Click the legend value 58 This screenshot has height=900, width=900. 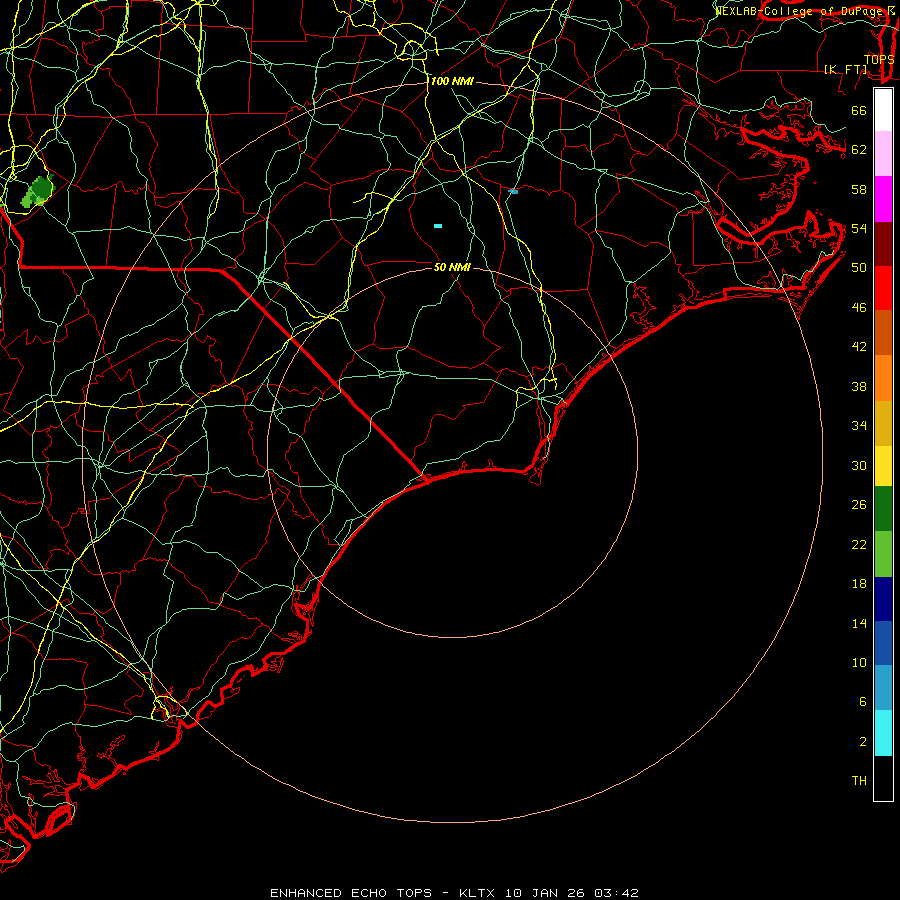tap(859, 189)
